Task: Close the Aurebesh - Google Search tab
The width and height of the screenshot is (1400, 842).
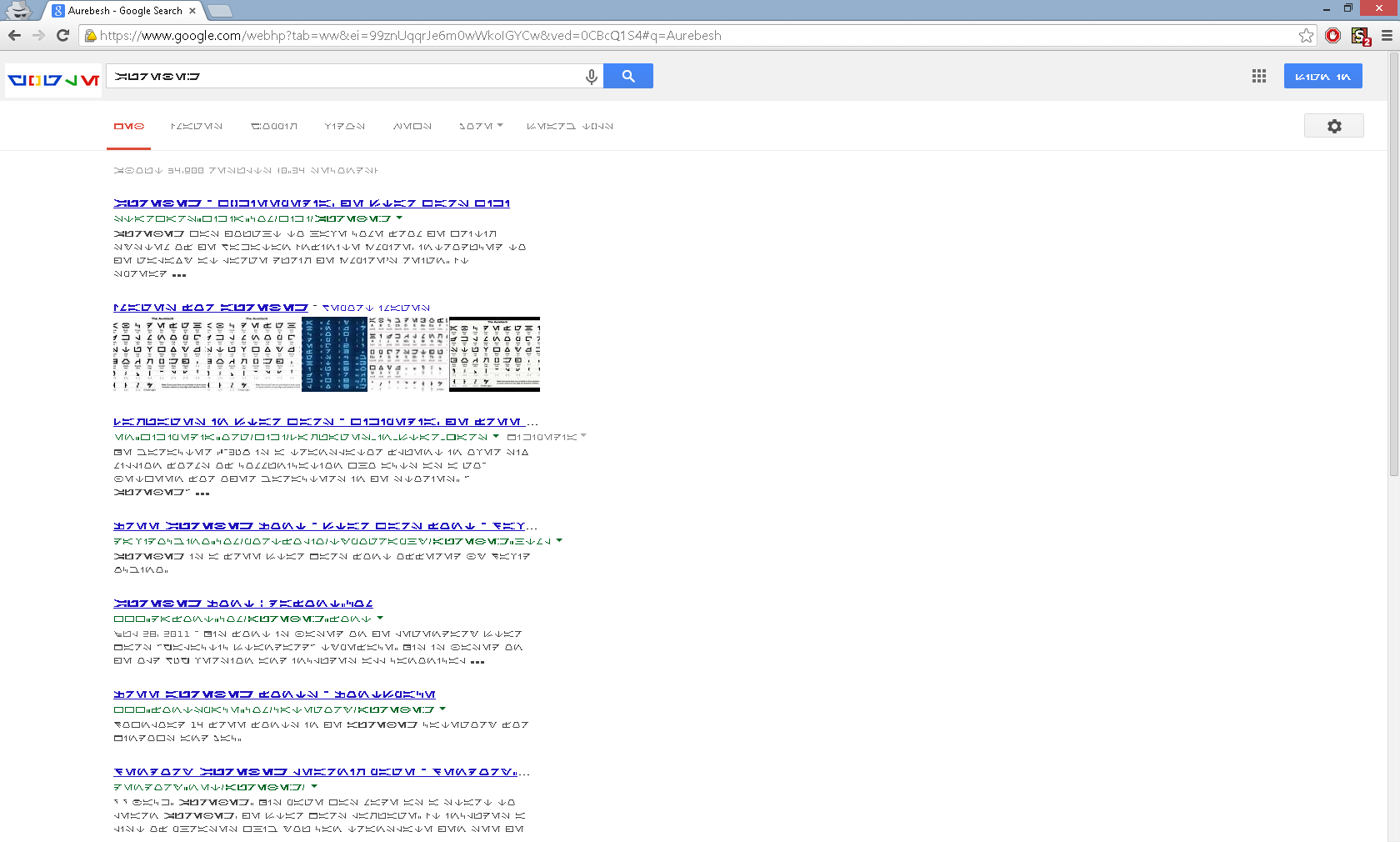Action: pyautogui.click(x=192, y=11)
